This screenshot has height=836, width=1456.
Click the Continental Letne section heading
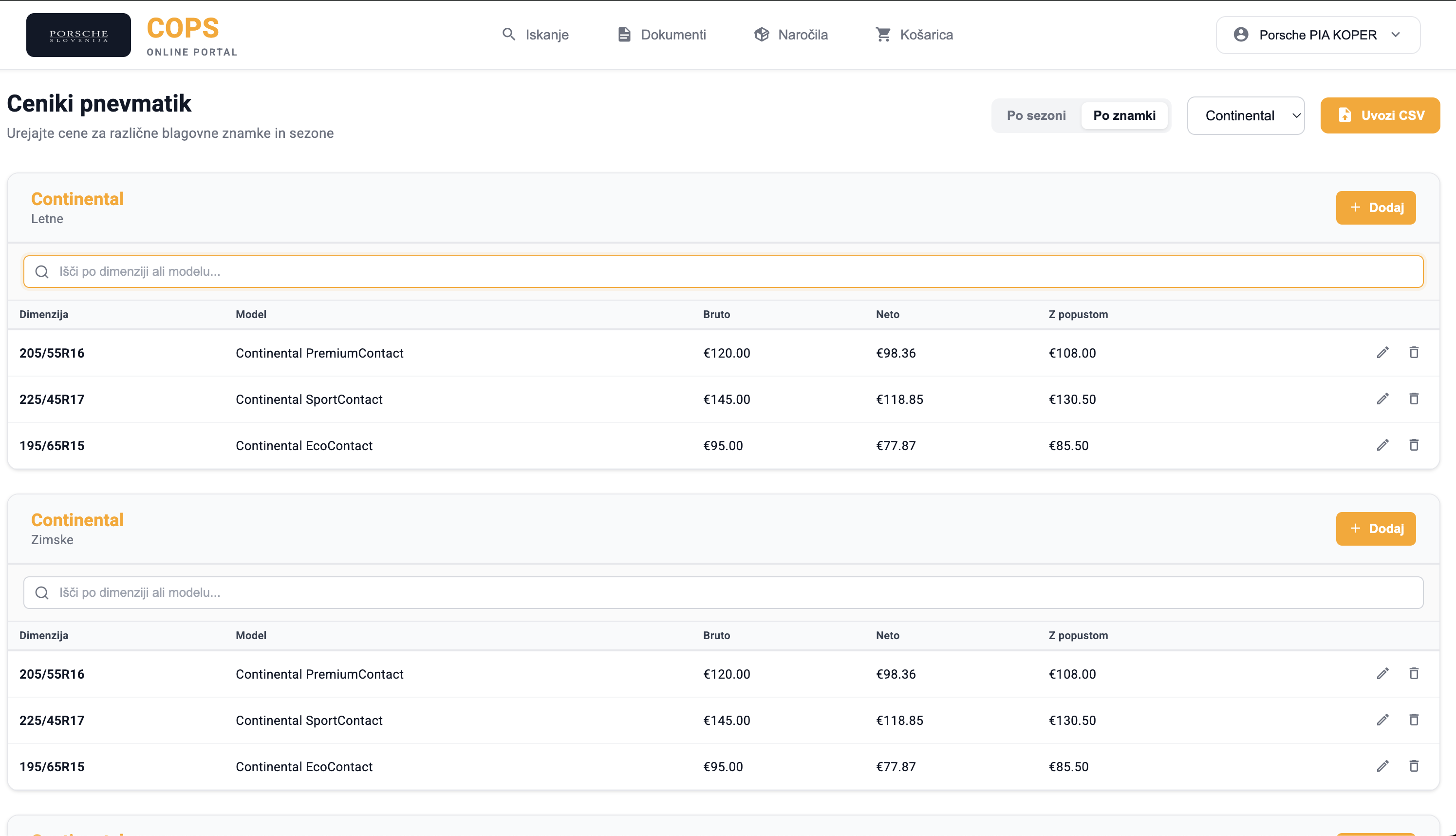(77, 199)
